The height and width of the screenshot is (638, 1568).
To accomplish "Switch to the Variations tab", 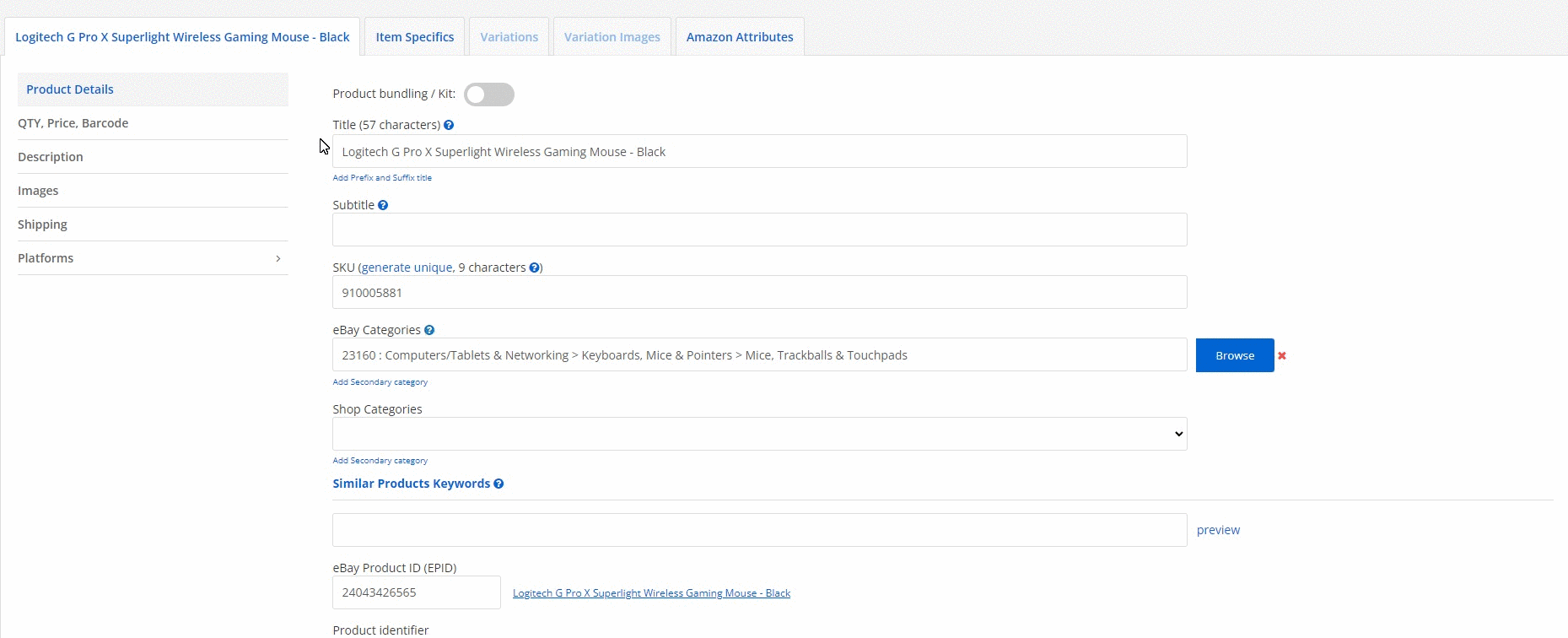I will click(509, 37).
